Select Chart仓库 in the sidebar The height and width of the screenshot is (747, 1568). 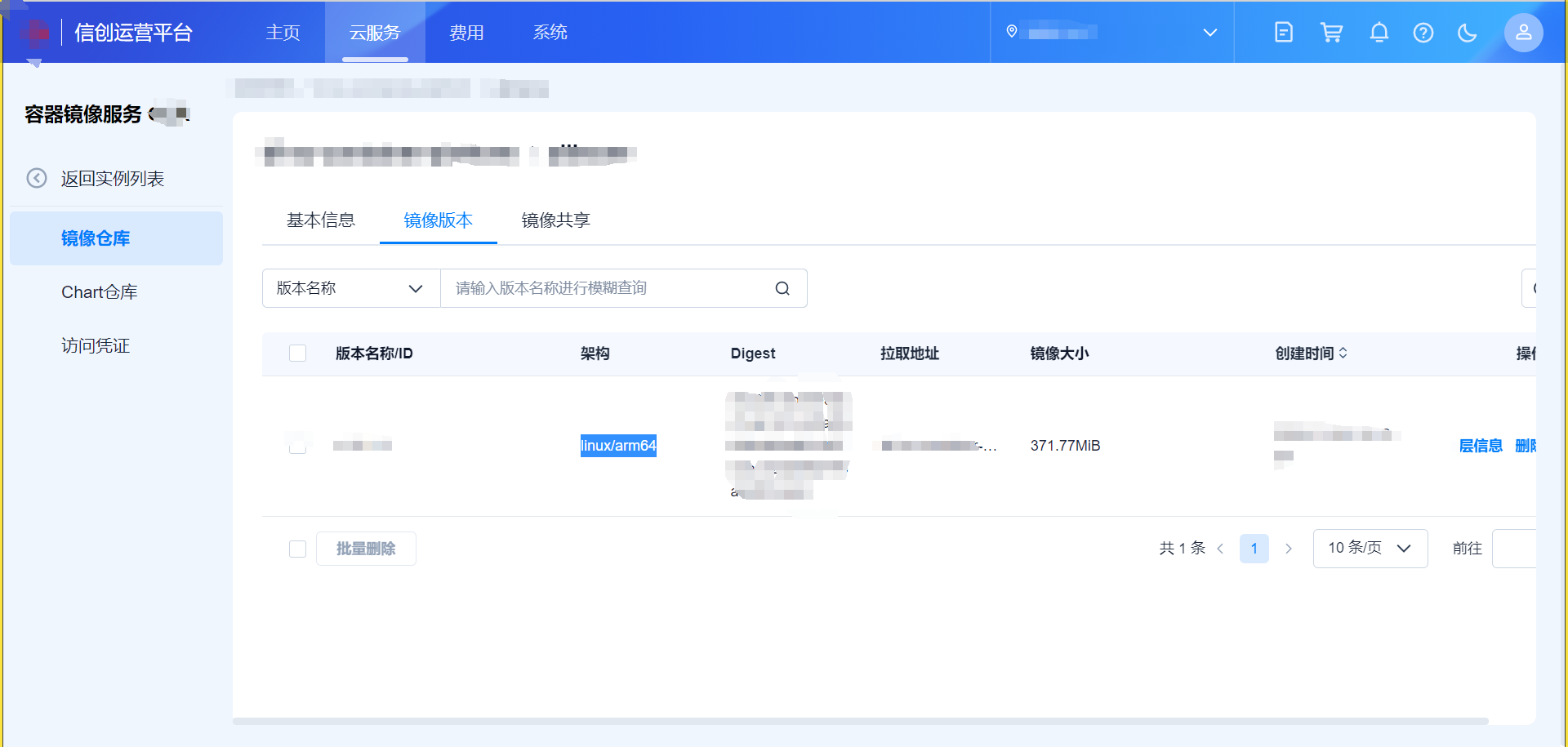(x=100, y=292)
